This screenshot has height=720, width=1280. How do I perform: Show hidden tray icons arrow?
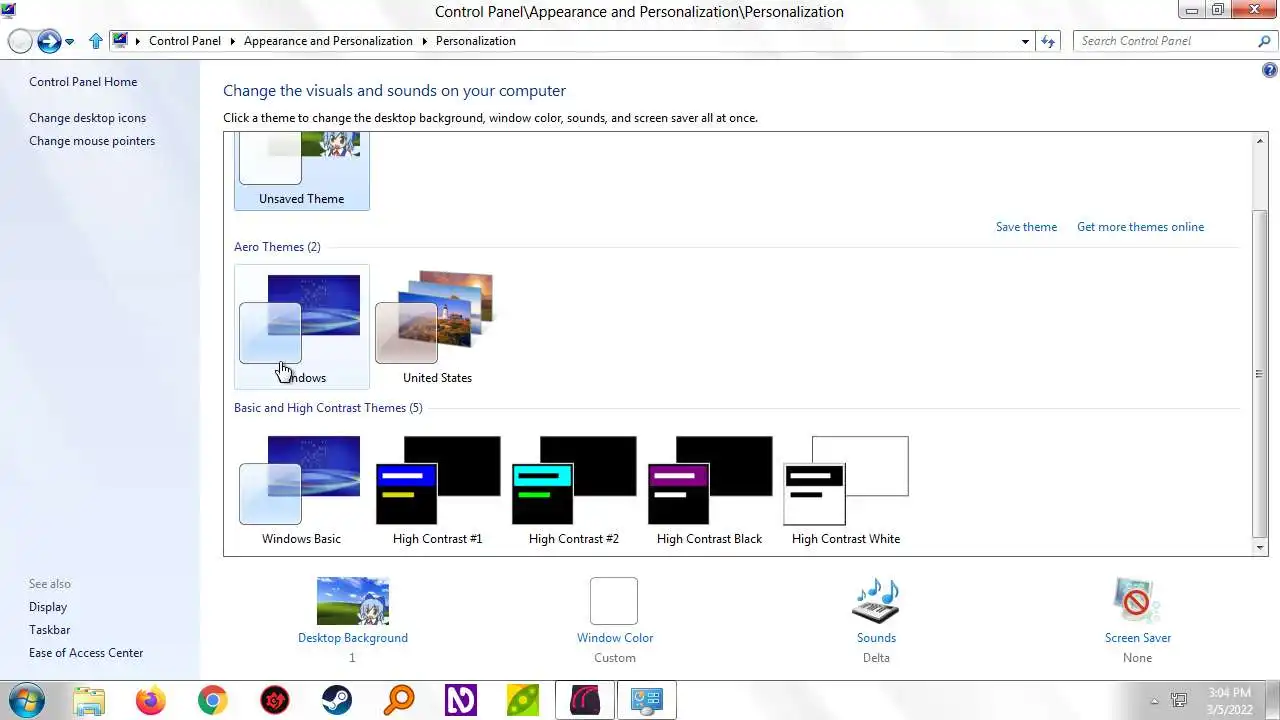pos(1155,701)
